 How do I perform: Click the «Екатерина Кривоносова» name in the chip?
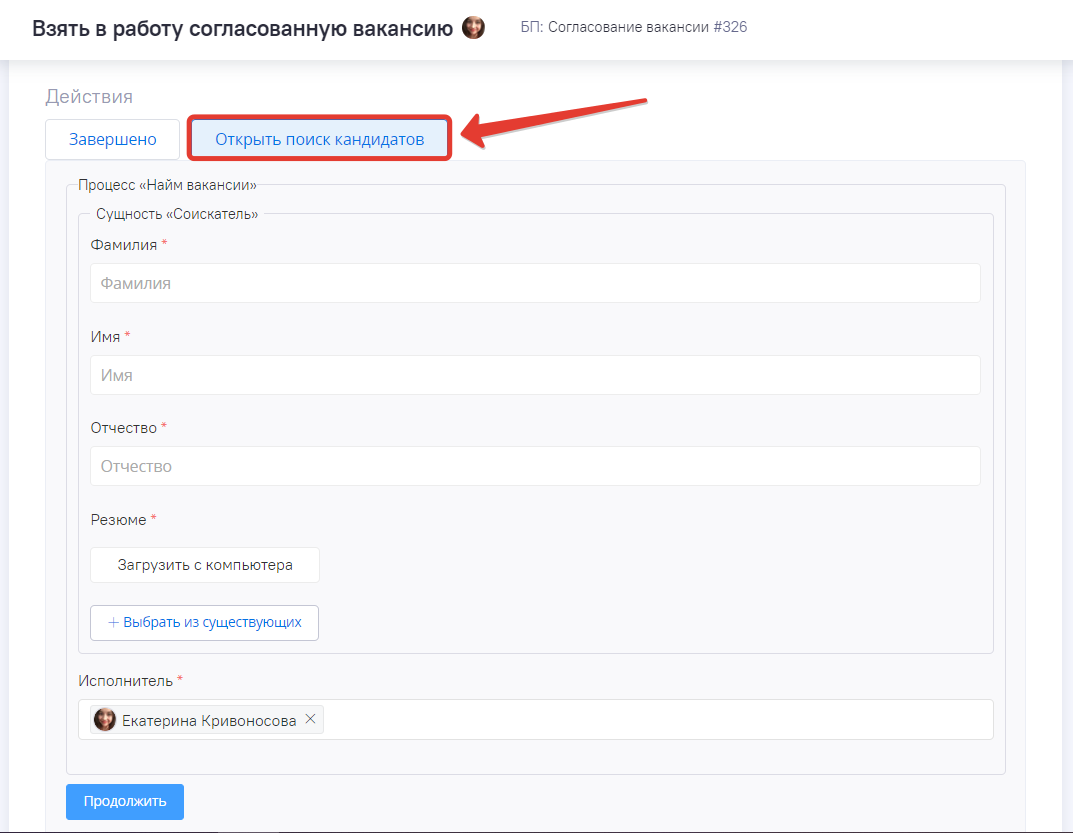[209, 720]
